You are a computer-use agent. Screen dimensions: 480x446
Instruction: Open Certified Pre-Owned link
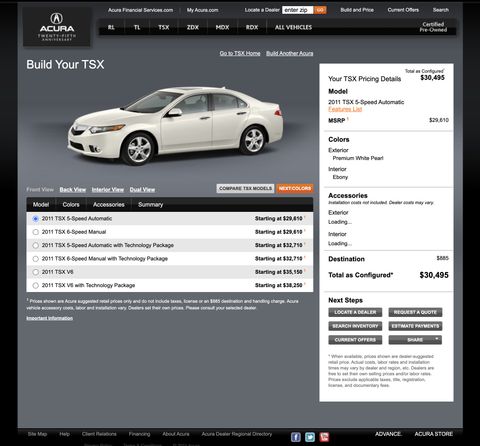tap(433, 27)
